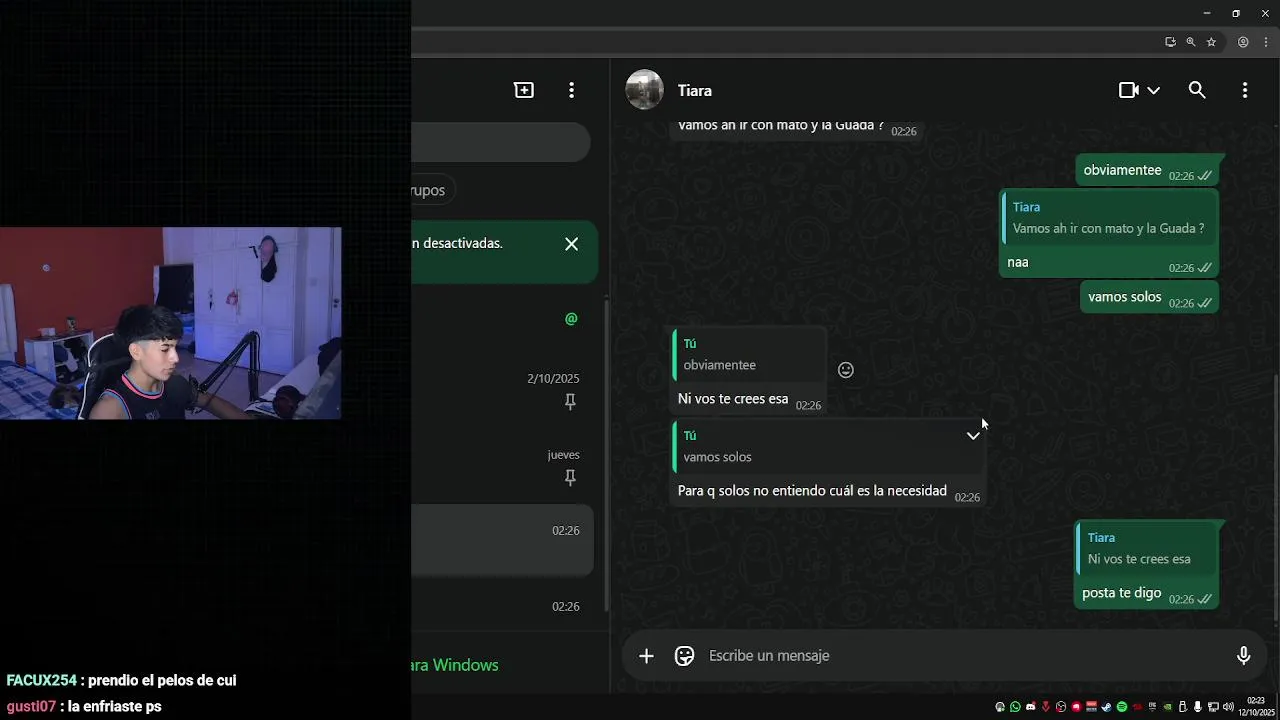The height and width of the screenshot is (720, 1280).
Task: Open Tiara's profile picture
Action: click(x=645, y=90)
